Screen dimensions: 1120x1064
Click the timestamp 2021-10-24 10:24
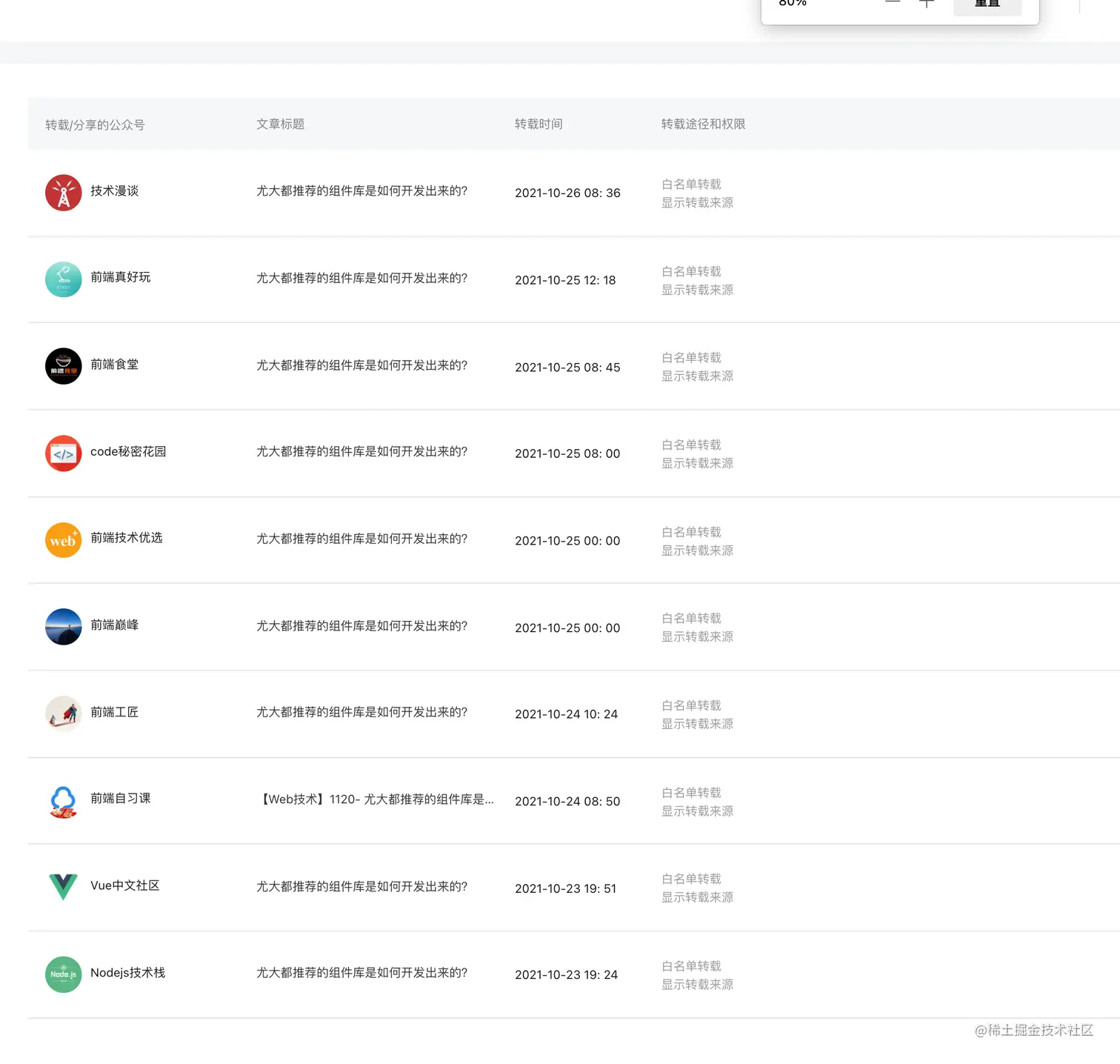pos(567,714)
